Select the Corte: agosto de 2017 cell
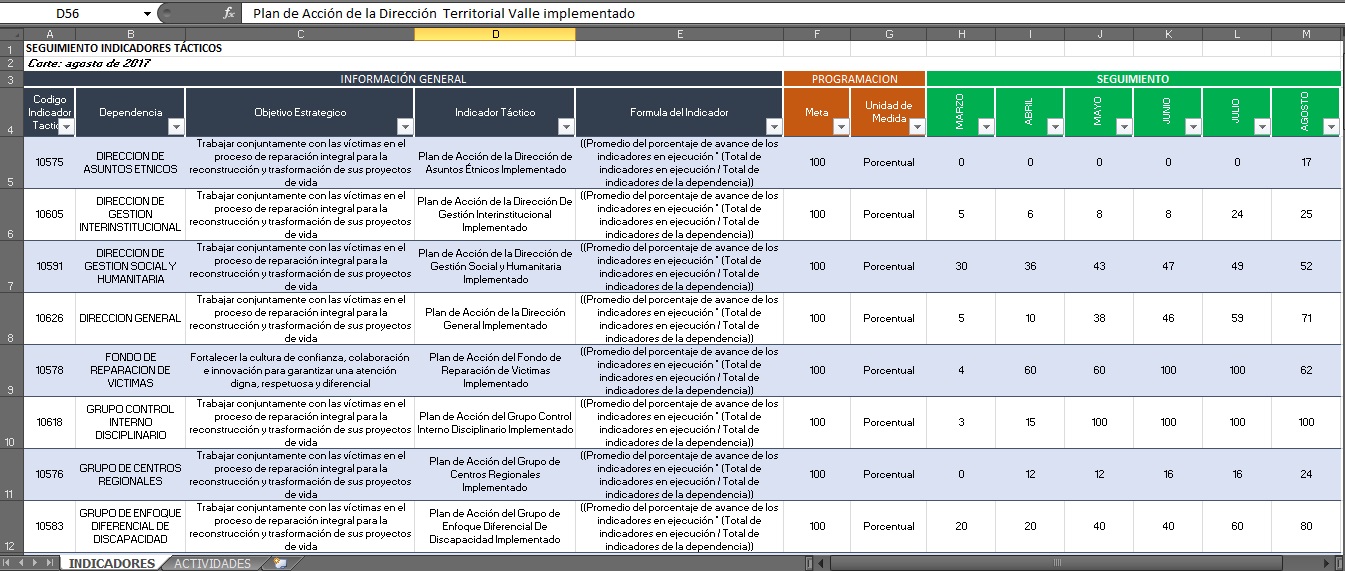 pos(90,63)
